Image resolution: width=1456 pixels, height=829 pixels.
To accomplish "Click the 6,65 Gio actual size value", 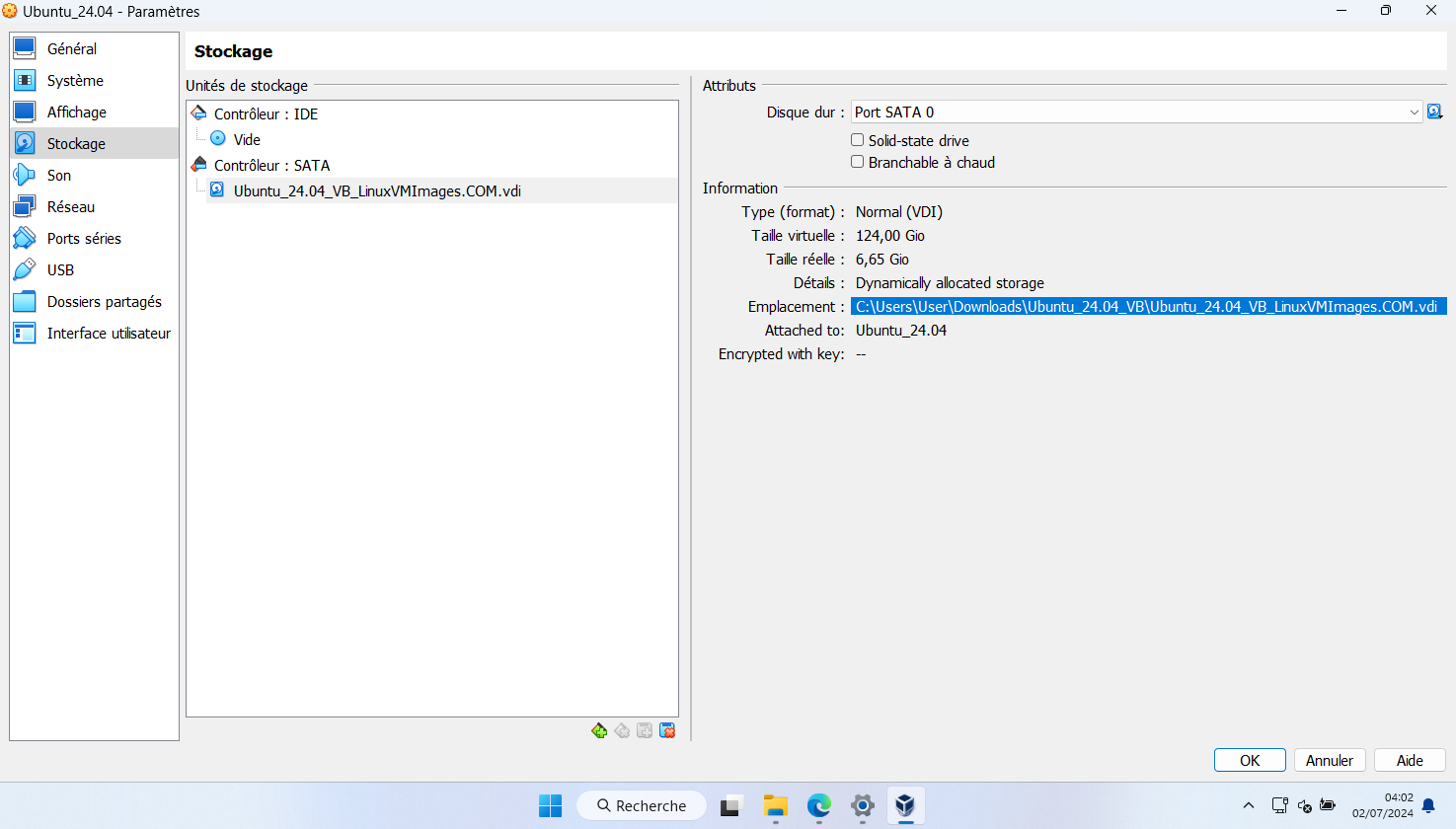I will [882, 259].
